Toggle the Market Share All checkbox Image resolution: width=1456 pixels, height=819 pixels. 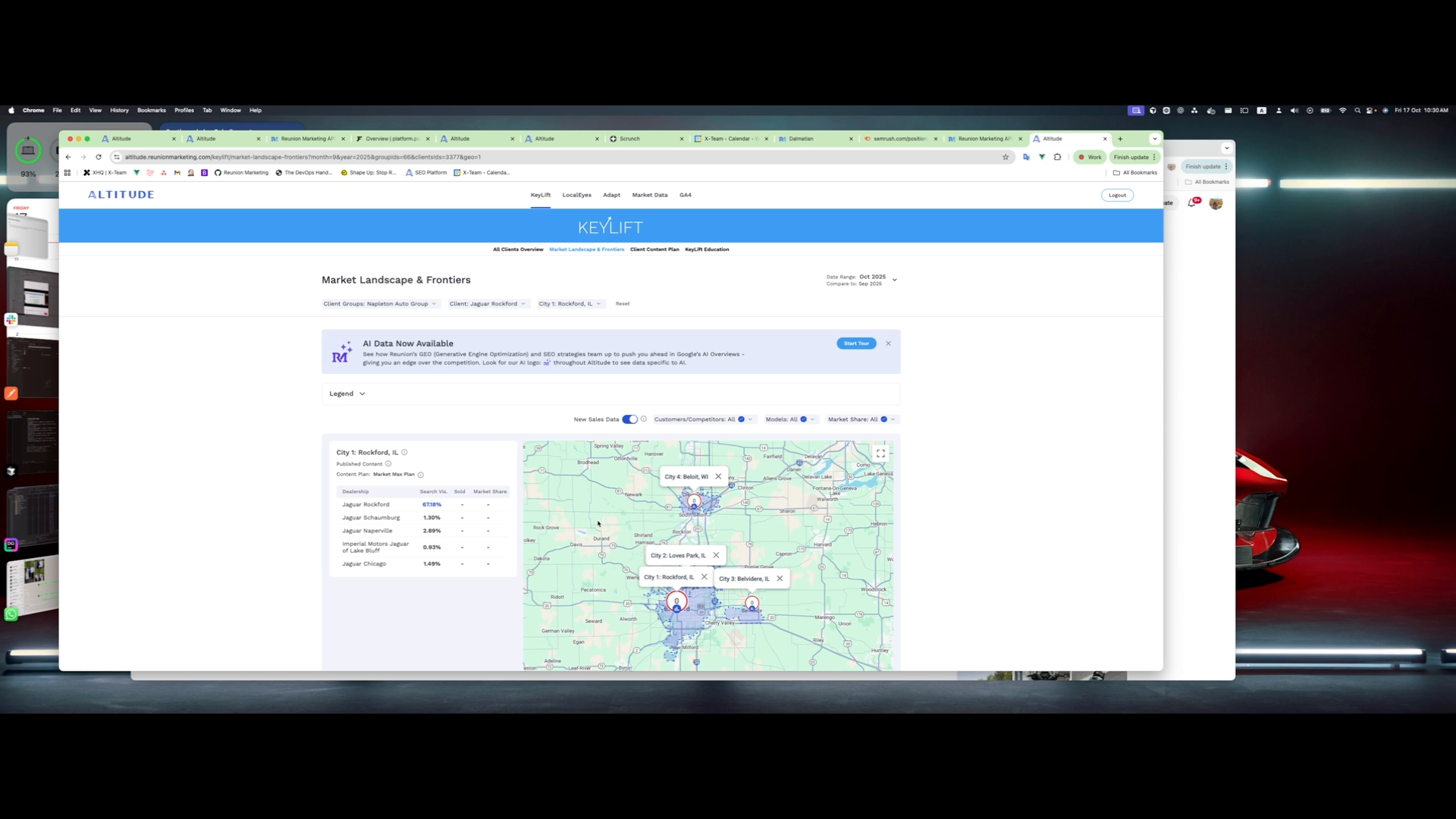click(x=883, y=419)
